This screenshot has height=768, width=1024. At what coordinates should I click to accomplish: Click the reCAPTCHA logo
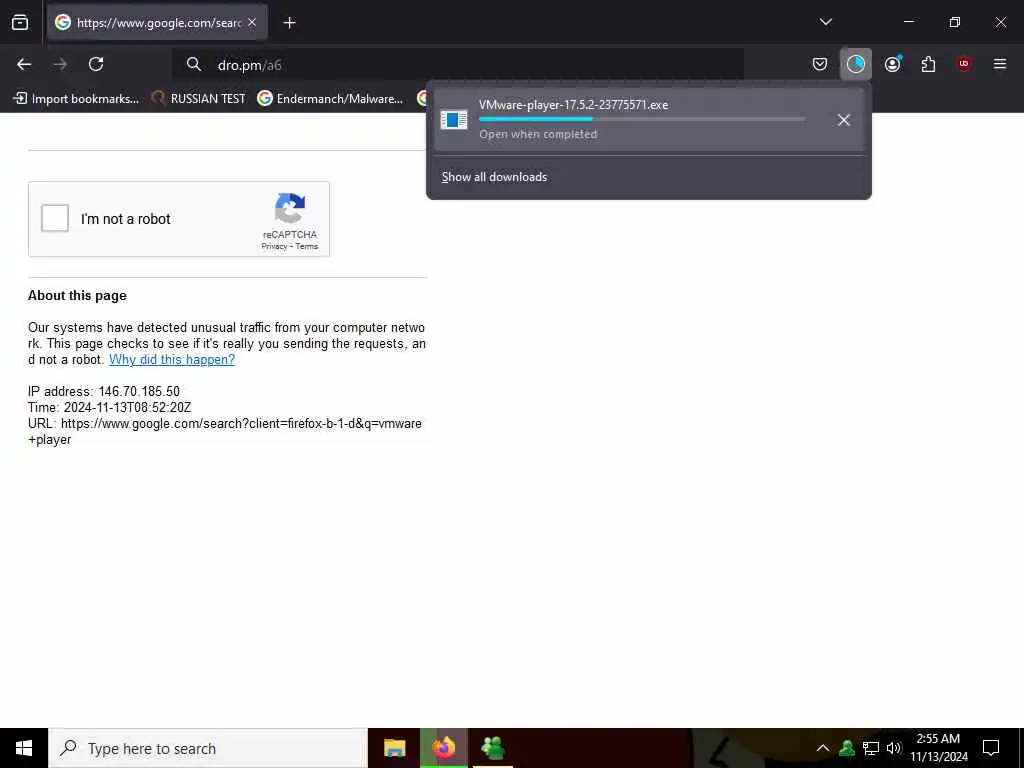coord(290,208)
